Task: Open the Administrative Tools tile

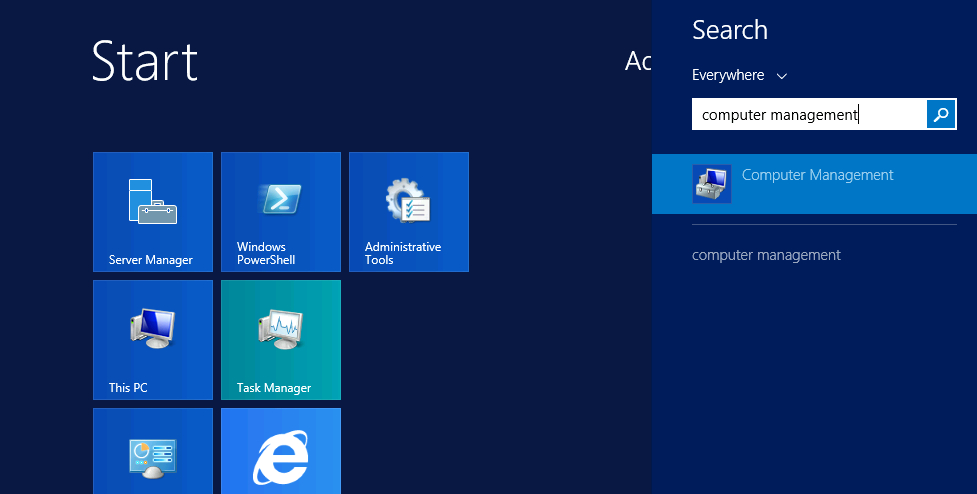Action: click(409, 212)
